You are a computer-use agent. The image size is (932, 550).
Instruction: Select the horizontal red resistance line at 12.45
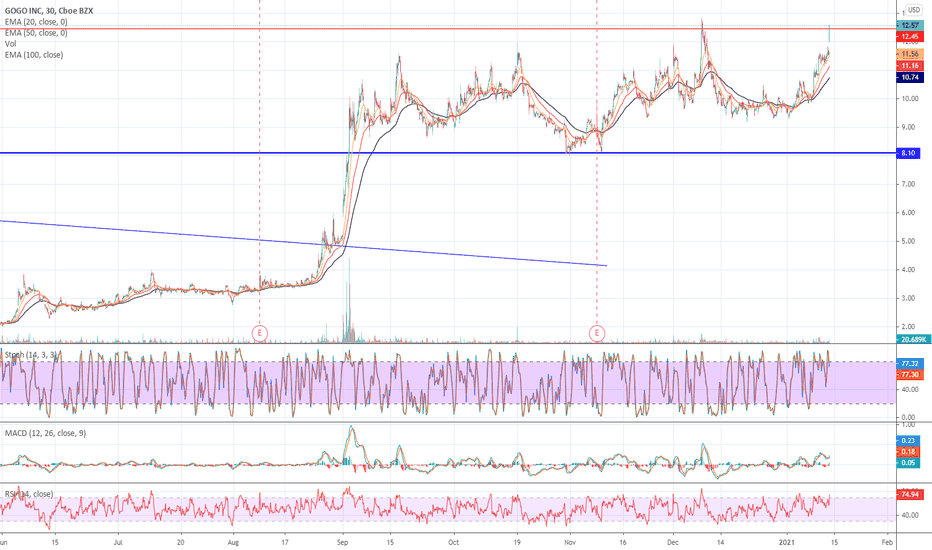446,29
